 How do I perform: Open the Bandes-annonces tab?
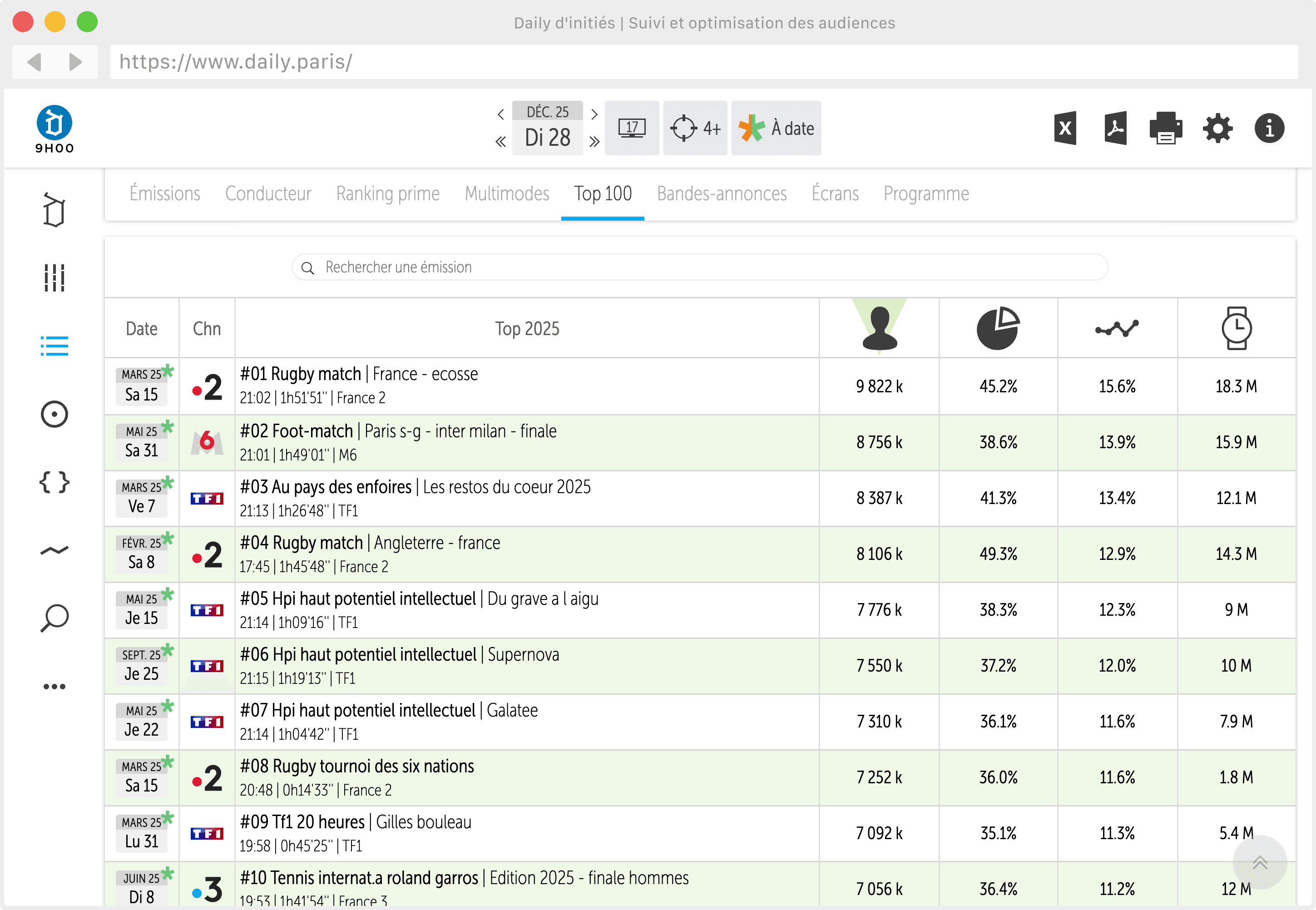[x=722, y=194]
